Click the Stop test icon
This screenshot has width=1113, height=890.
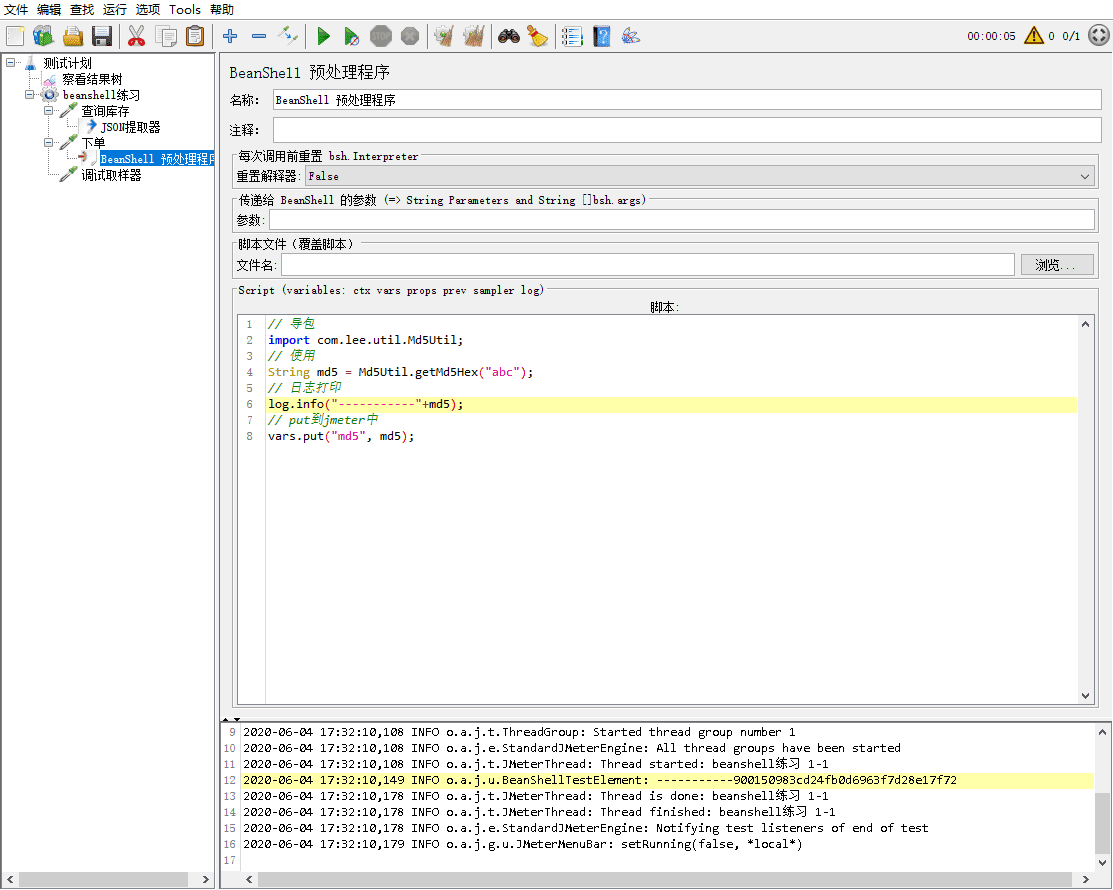tap(381, 35)
